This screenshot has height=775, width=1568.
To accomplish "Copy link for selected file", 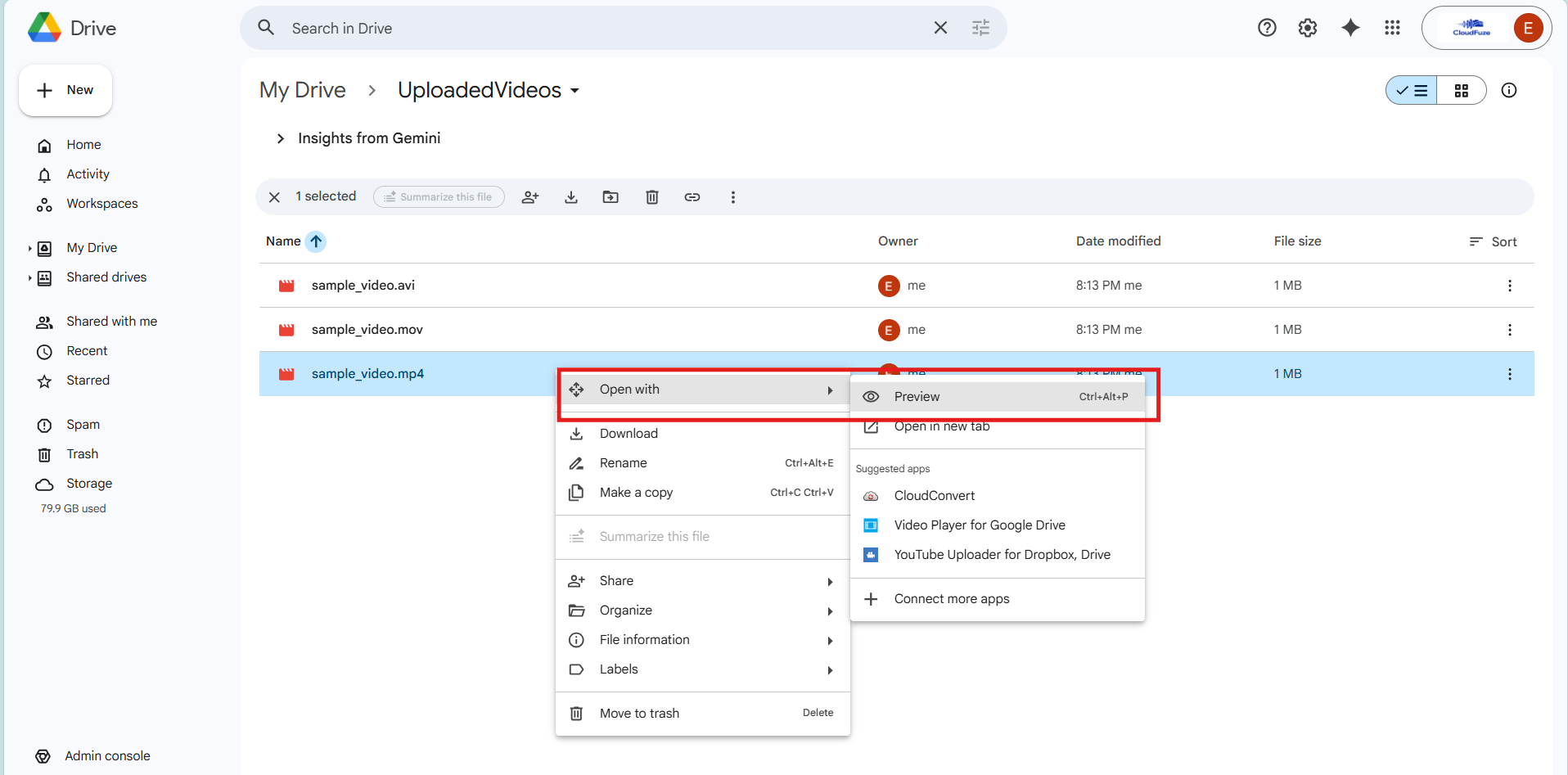I will tap(692, 196).
